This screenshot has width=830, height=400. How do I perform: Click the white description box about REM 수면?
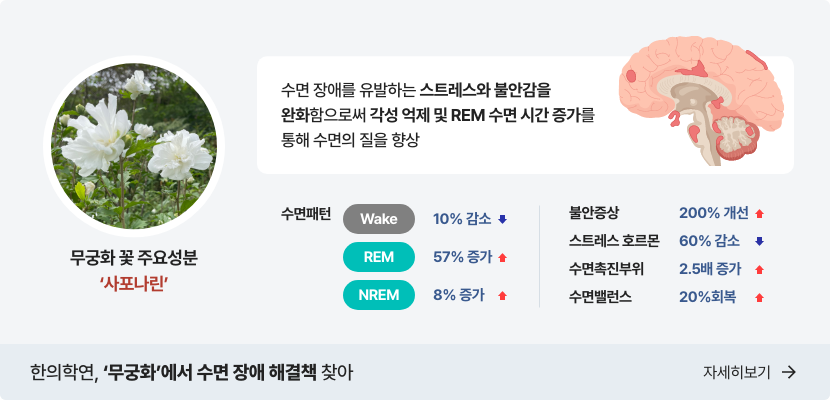440,115
